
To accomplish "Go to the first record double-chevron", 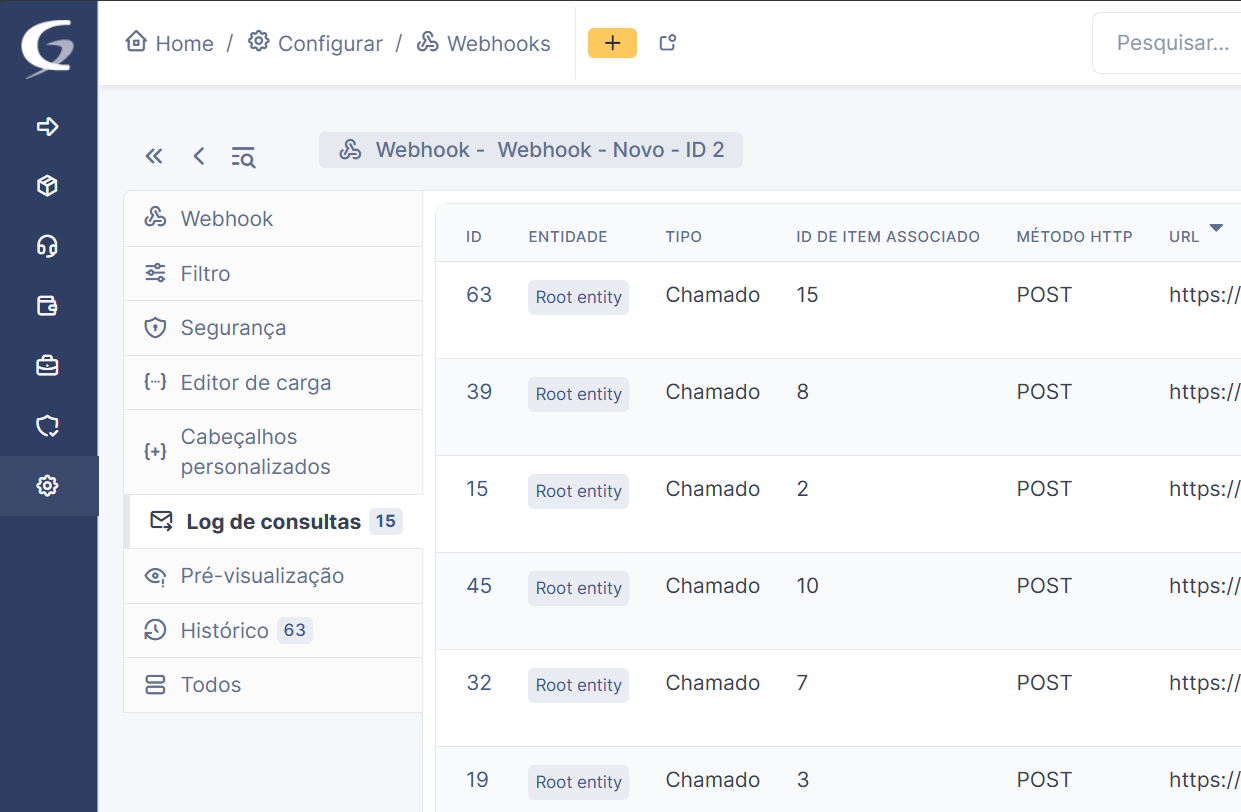I will click(154, 156).
